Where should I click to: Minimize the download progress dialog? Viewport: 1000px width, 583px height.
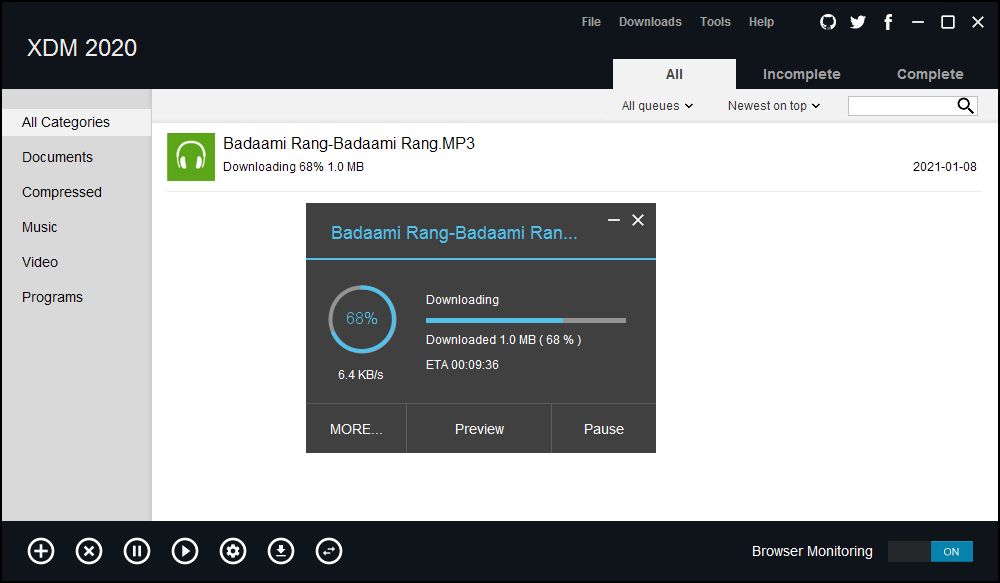(614, 220)
